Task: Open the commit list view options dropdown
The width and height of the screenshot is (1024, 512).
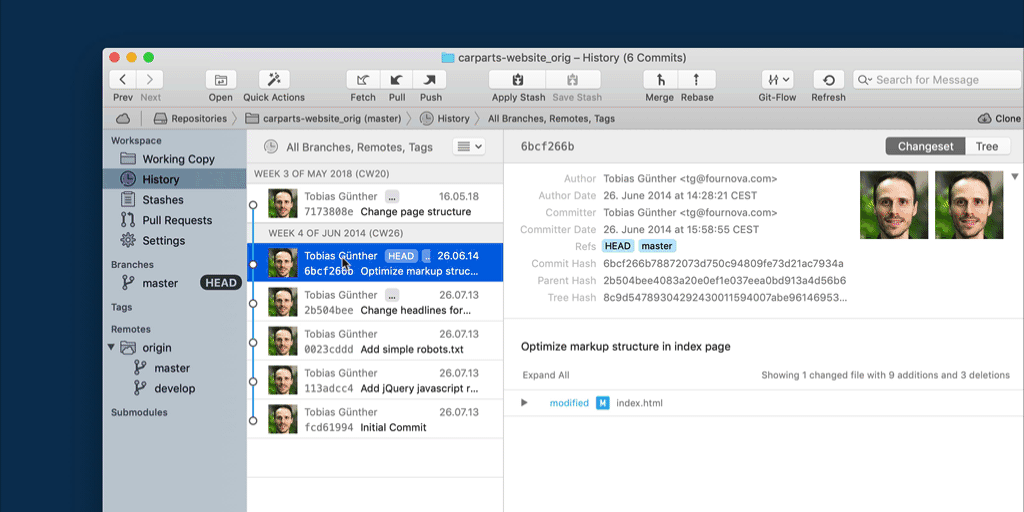Action: point(468,147)
